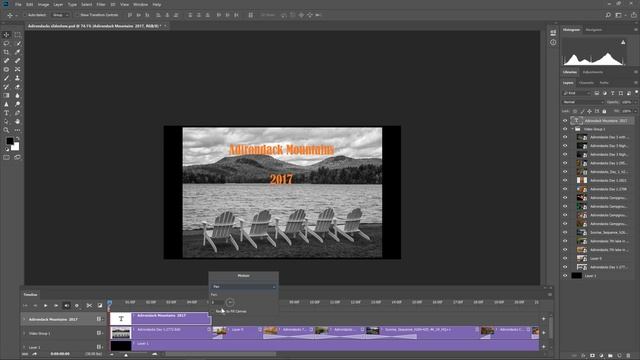Open the Window menu
The image size is (640, 360).
140,4
